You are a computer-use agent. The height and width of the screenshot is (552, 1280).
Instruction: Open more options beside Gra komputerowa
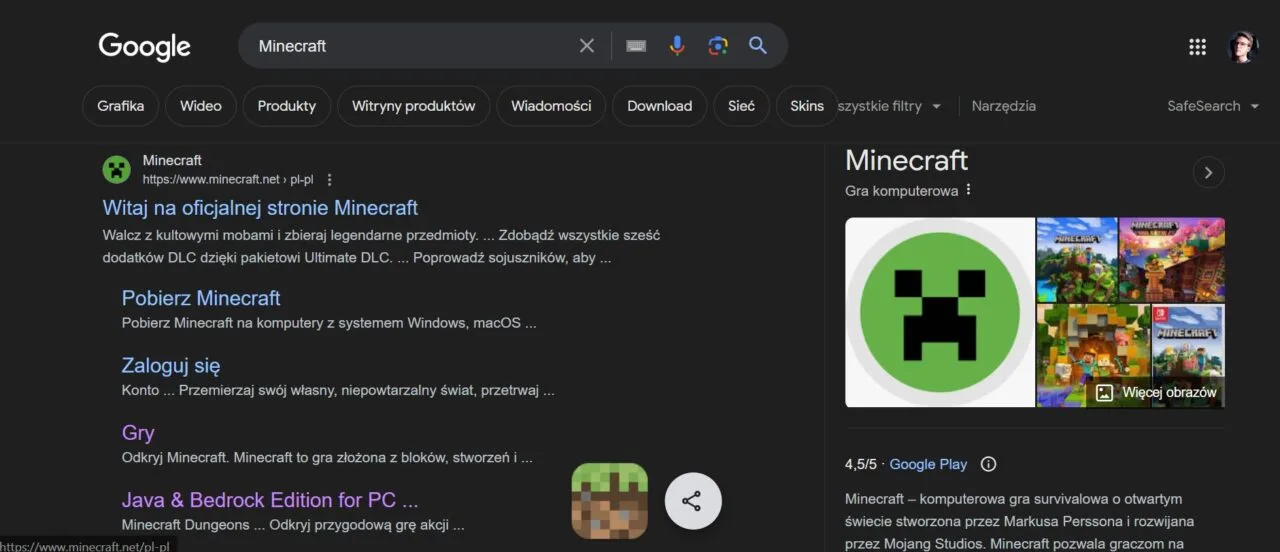coord(968,190)
